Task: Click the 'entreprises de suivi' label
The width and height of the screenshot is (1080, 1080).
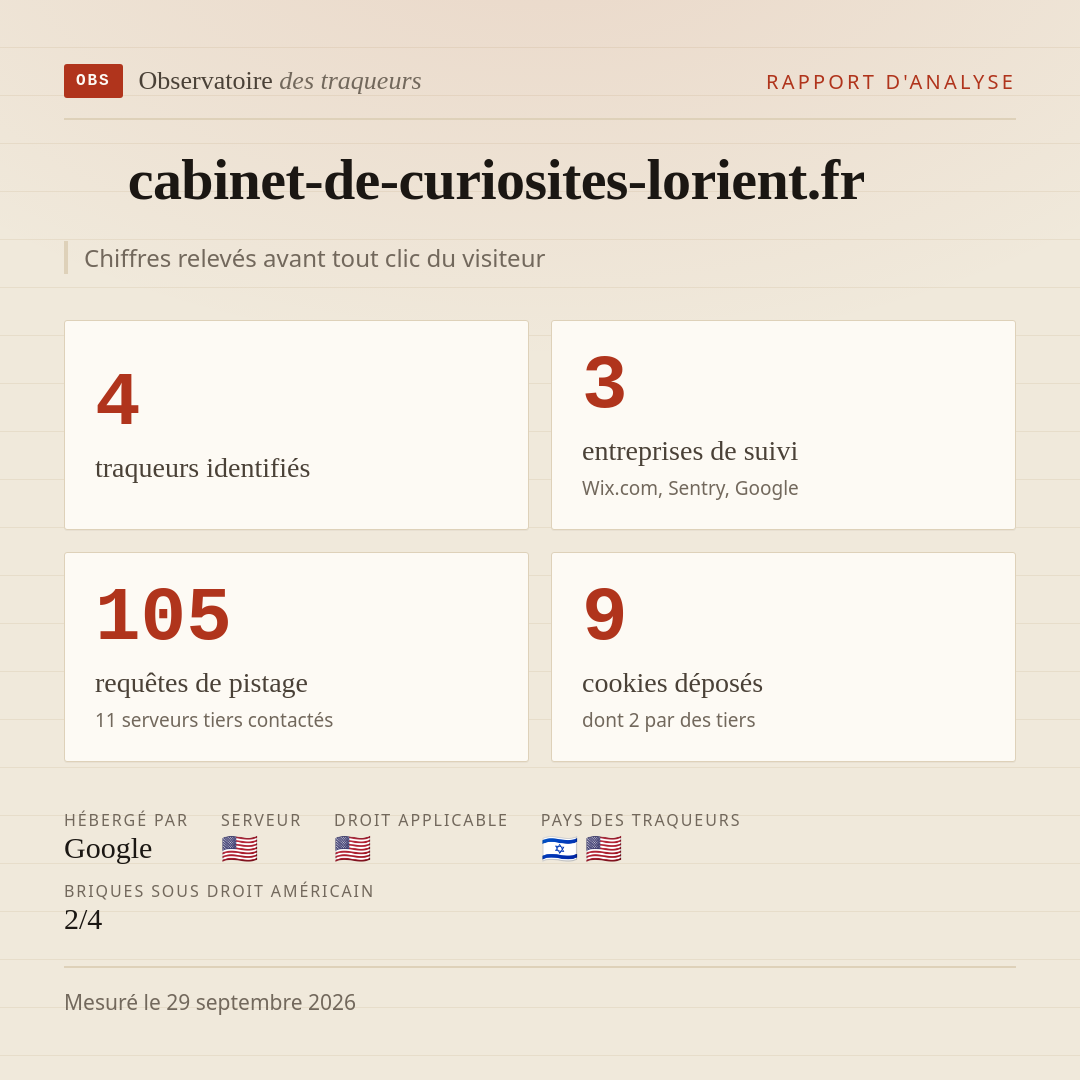Action: [689, 451]
